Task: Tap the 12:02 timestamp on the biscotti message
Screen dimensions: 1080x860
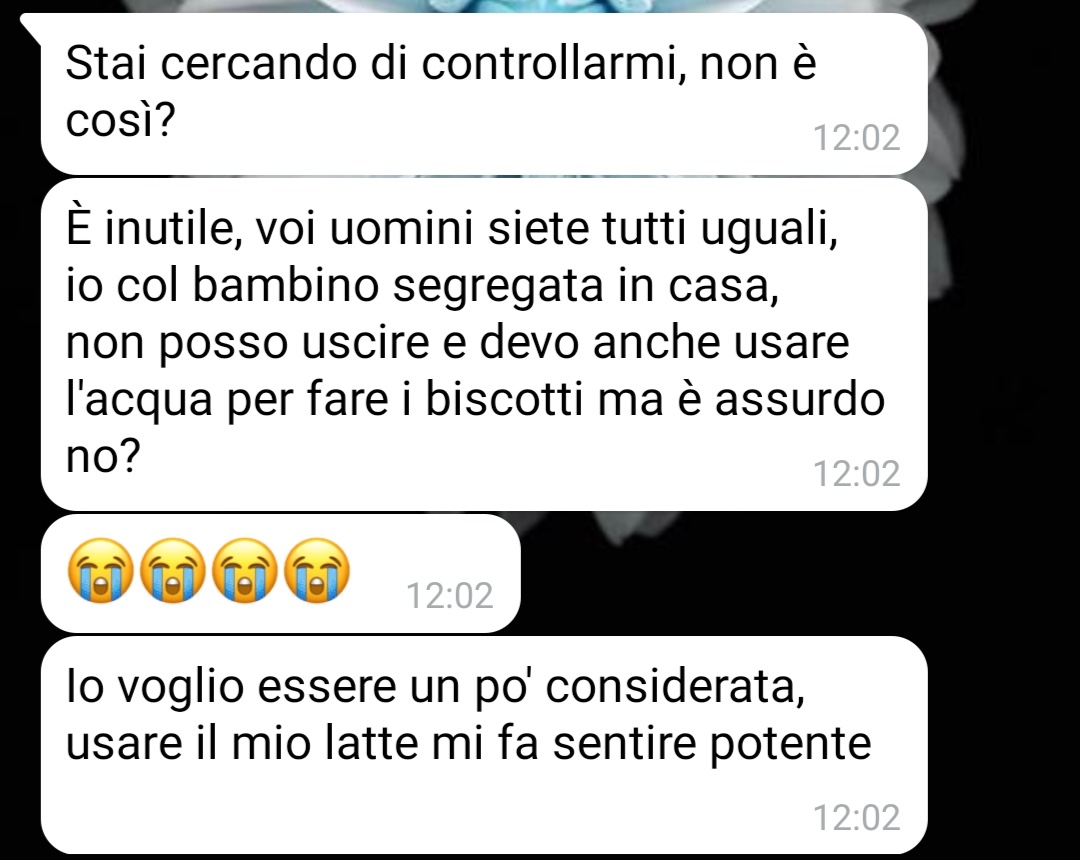Action: click(857, 474)
